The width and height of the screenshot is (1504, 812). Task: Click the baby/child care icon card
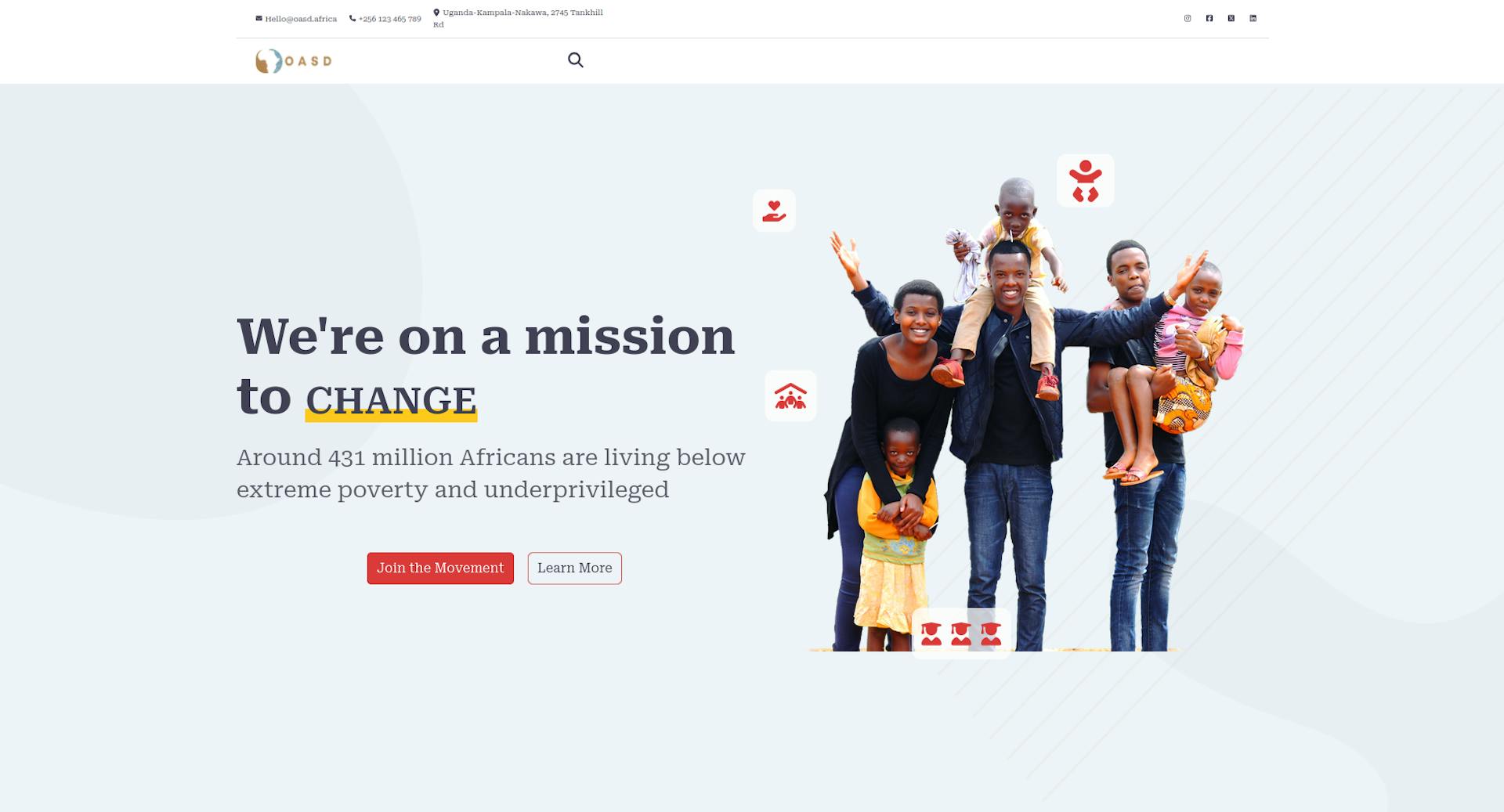[1086, 181]
